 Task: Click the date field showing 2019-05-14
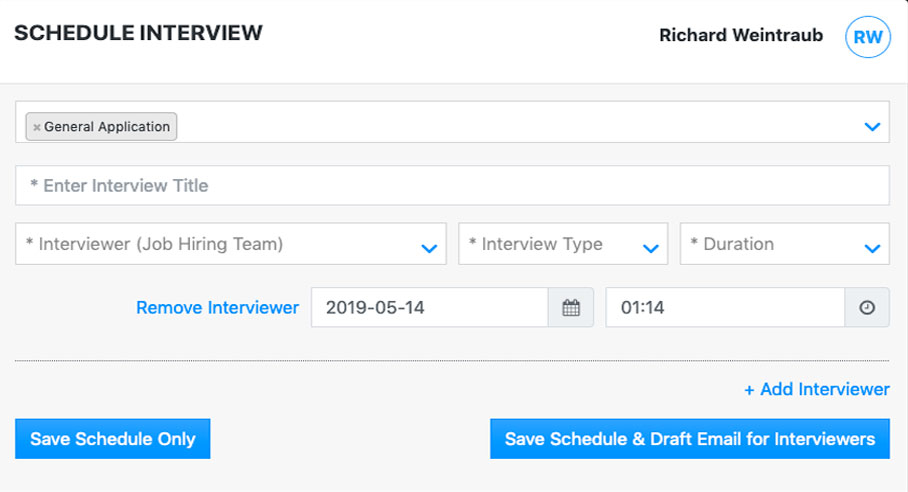[430, 308]
